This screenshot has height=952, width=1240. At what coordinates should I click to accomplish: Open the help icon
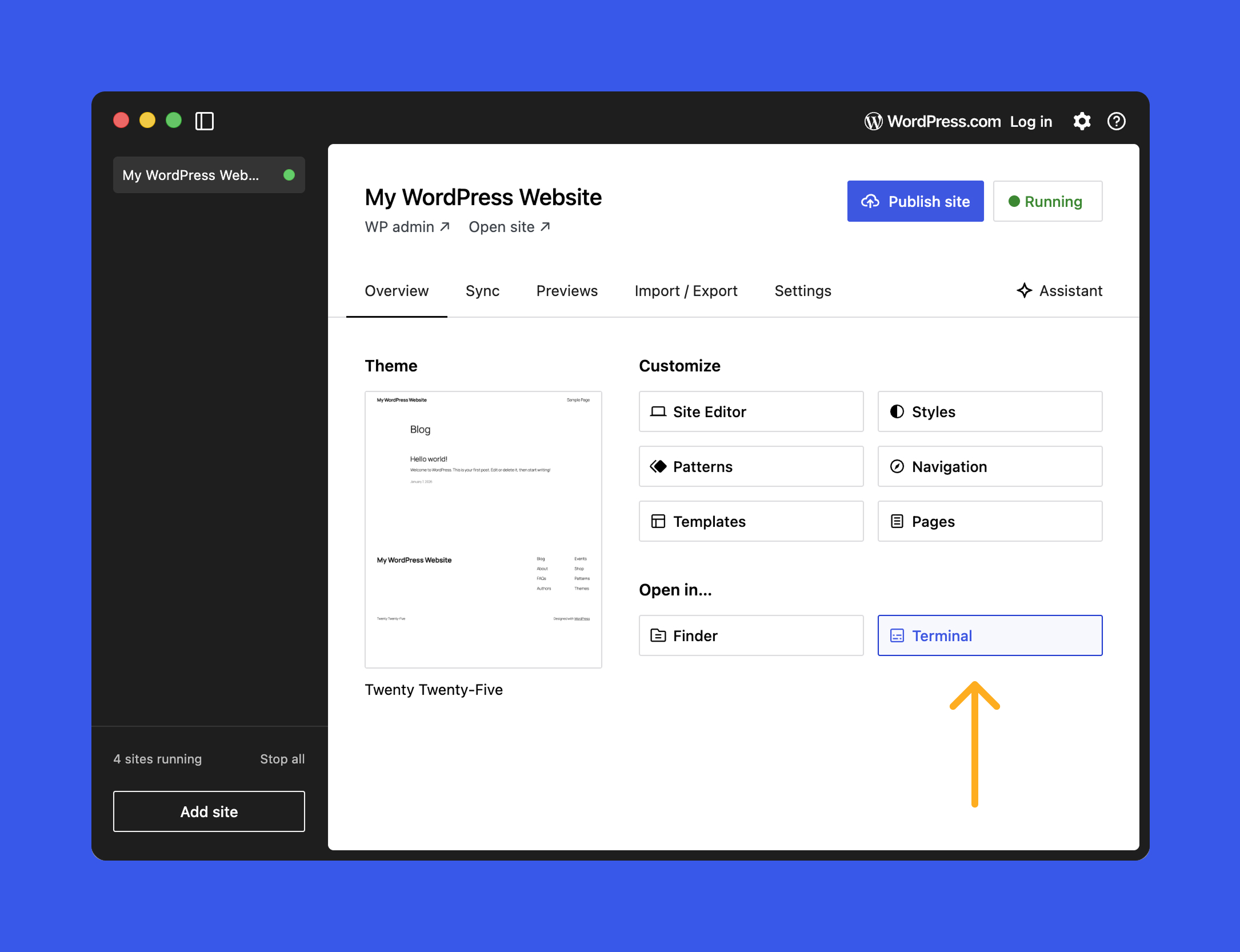click(1116, 121)
